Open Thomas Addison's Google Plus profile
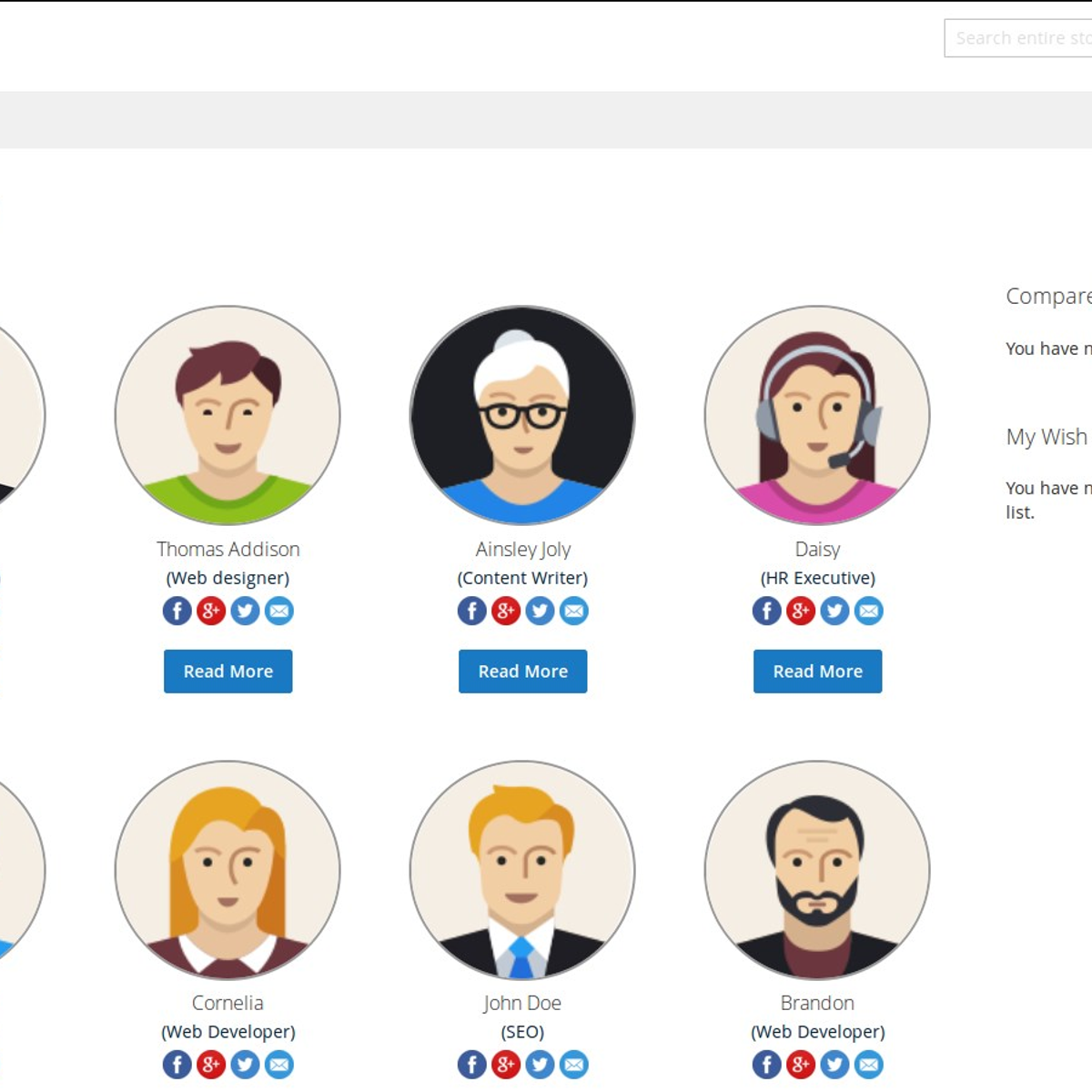 pos(211,611)
